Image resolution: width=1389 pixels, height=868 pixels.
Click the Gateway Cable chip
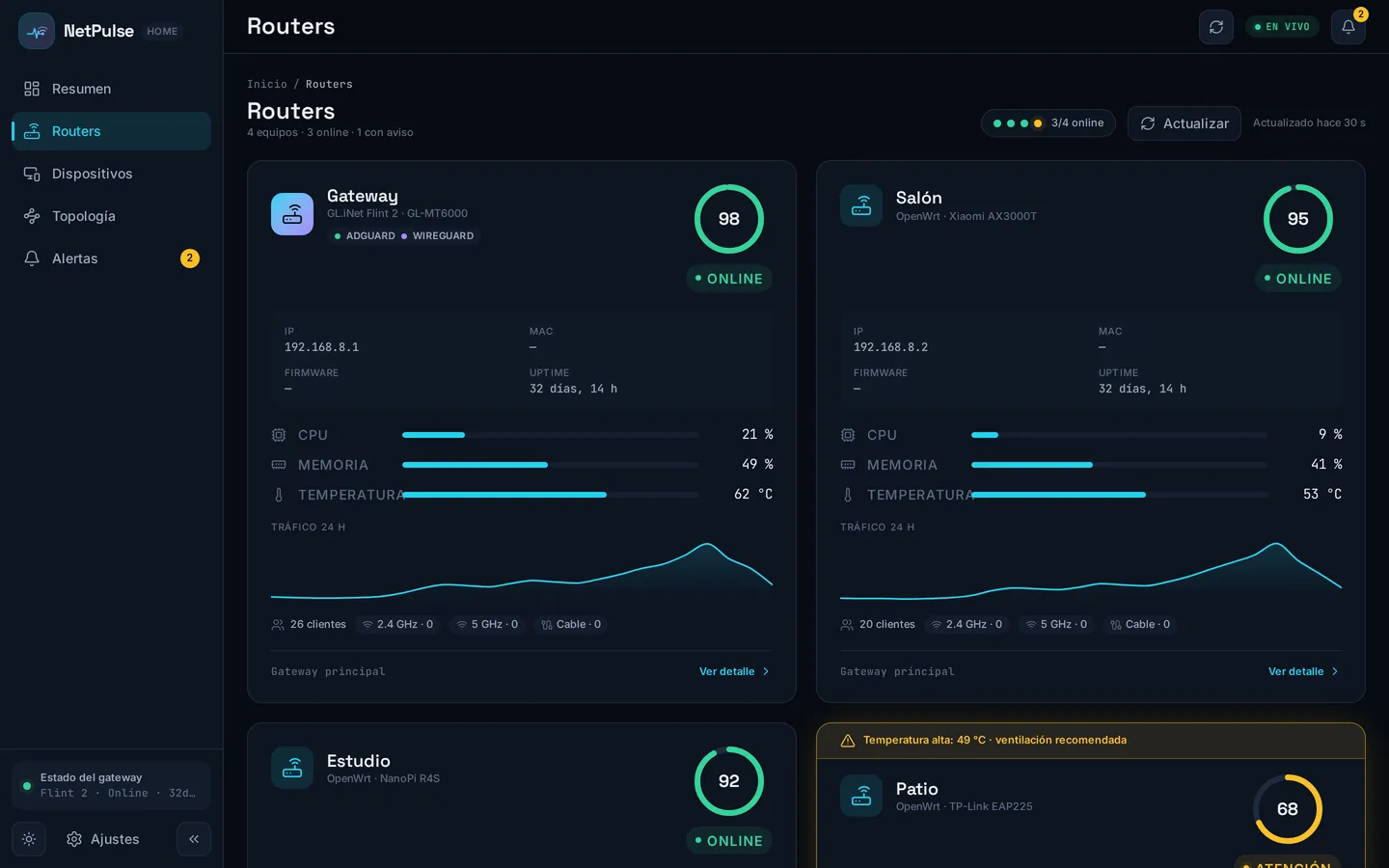[x=572, y=625]
